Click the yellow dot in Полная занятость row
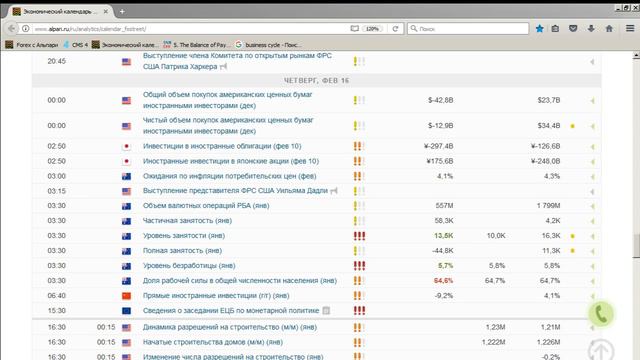640x360 pixels. point(572,251)
